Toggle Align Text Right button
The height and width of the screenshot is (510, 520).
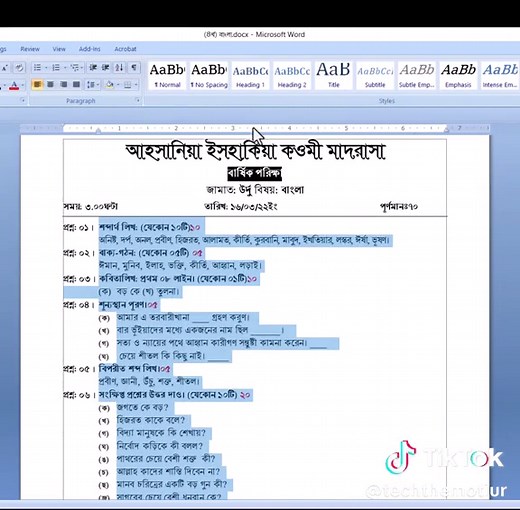click(x=63, y=84)
